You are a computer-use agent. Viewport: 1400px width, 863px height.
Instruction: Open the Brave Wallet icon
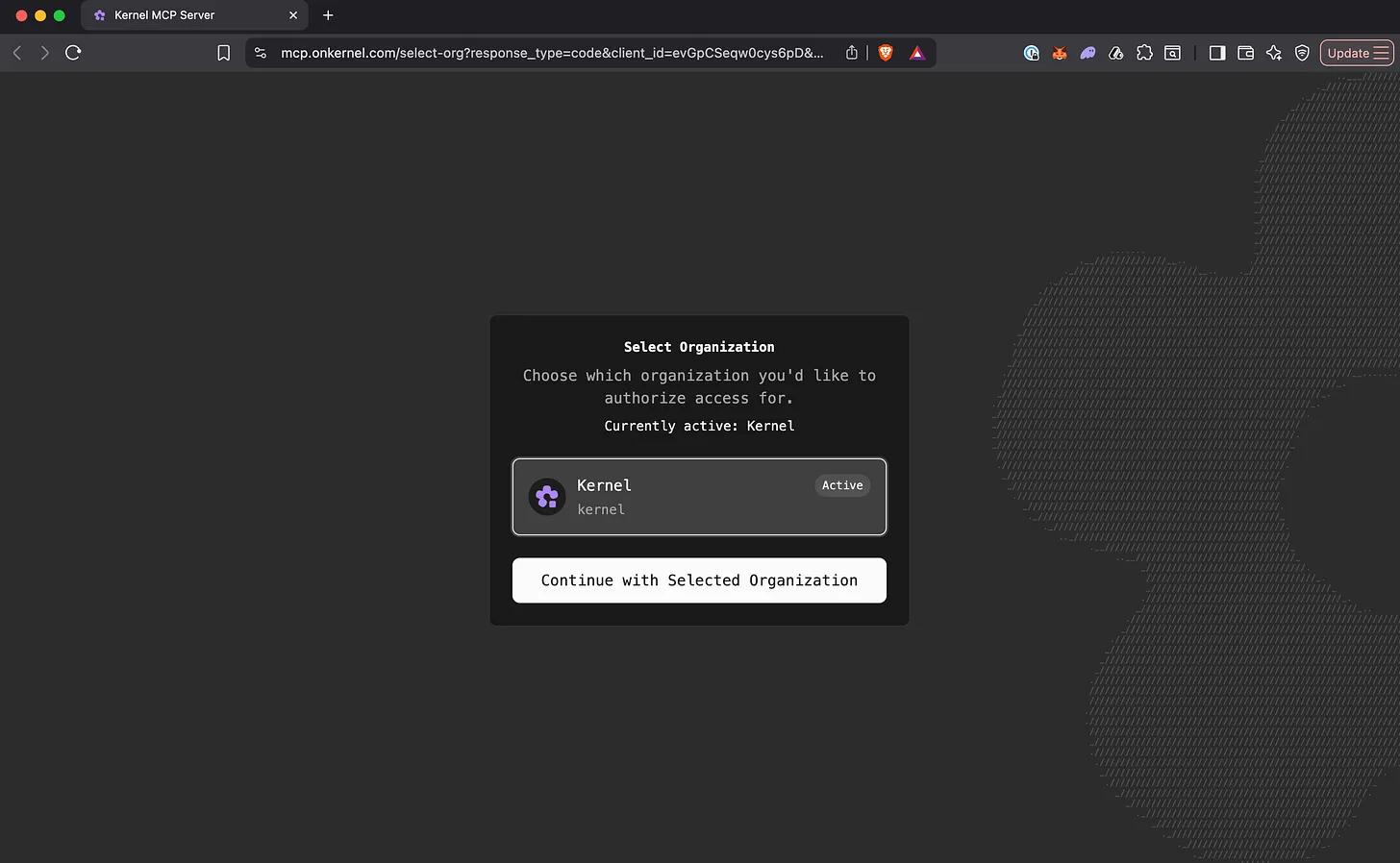pyautogui.click(x=1245, y=53)
